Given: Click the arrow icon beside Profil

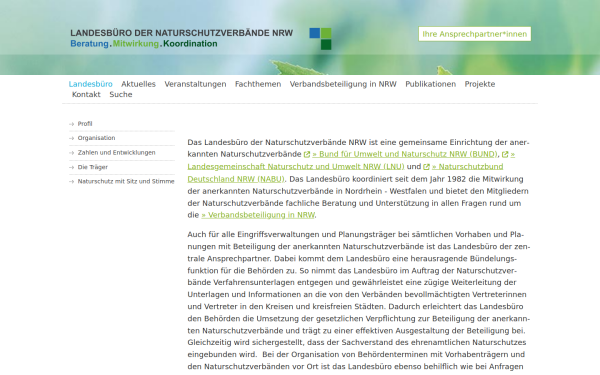Looking at the screenshot, I should (x=72, y=124).
